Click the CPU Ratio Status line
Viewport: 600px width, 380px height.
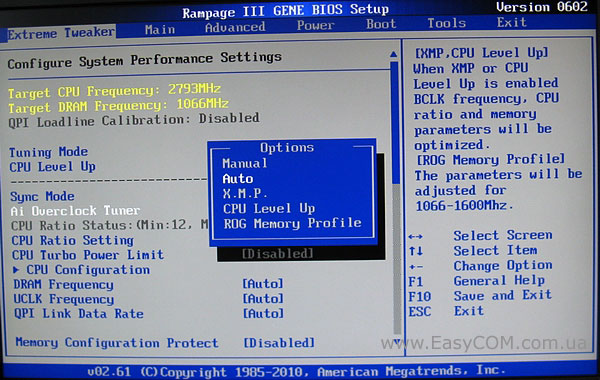[109, 225]
